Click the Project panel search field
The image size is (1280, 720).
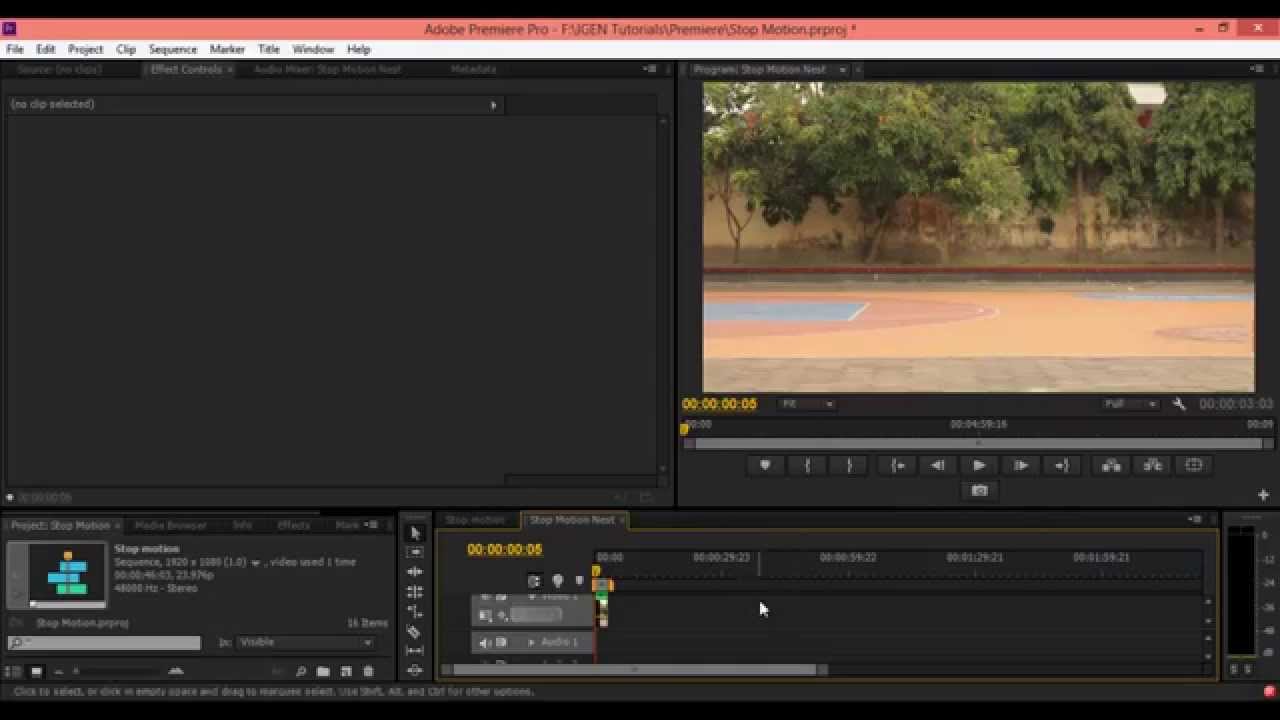[104, 642]
